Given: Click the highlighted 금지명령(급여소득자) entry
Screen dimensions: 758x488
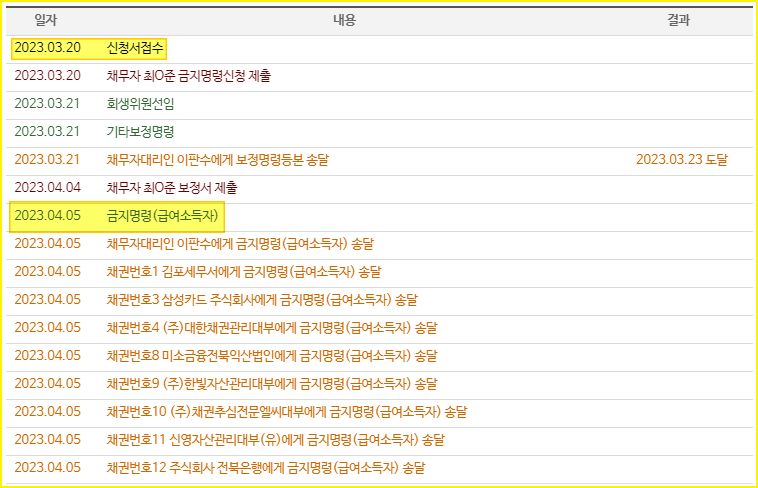Looking at the screenshot, I should pos(162,216).
